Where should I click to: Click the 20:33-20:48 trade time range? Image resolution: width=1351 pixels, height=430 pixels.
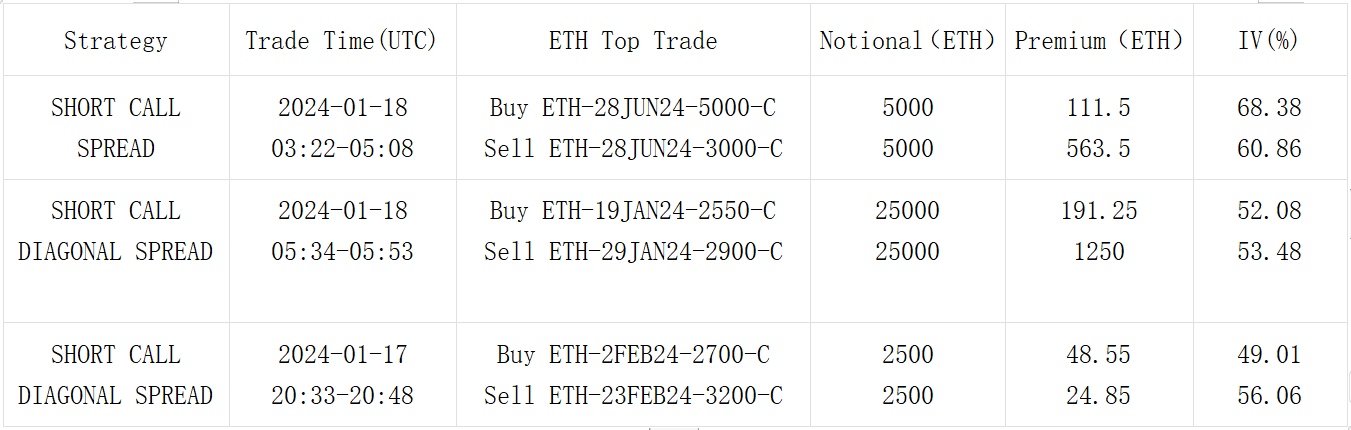[342, 396]
